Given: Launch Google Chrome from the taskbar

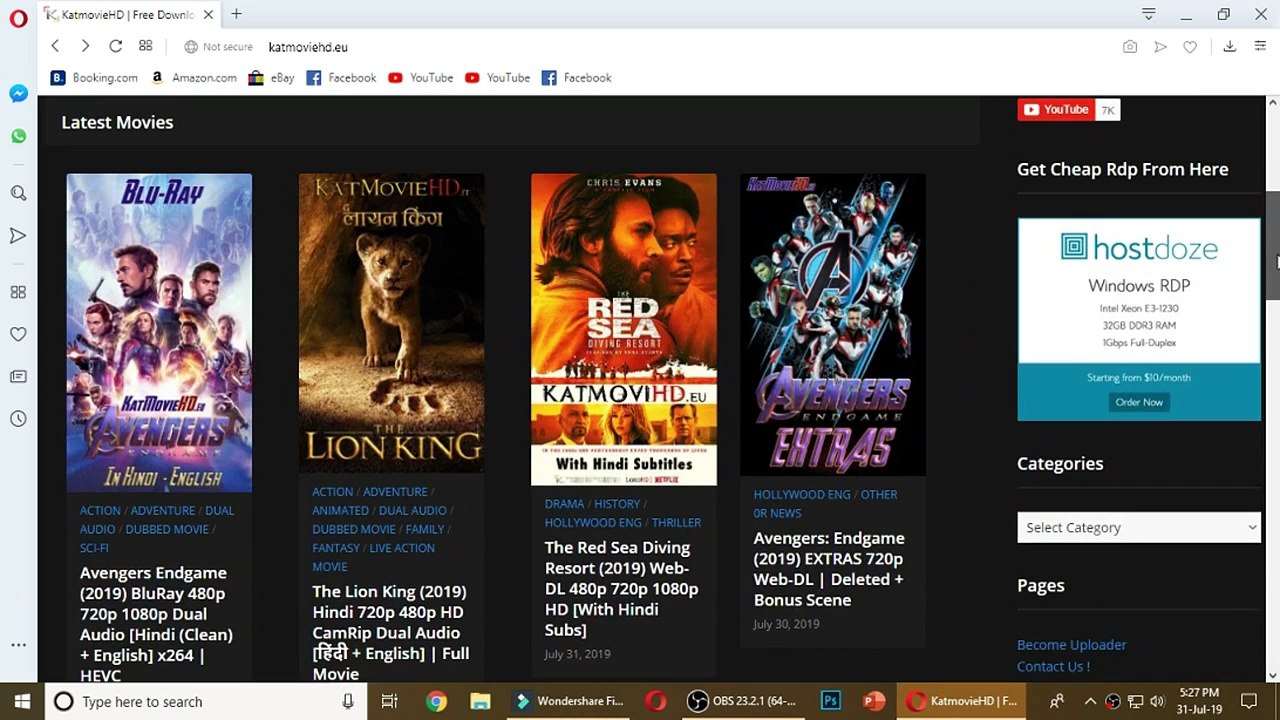Looking at the screenshot, I should click(x=436, y=701).
